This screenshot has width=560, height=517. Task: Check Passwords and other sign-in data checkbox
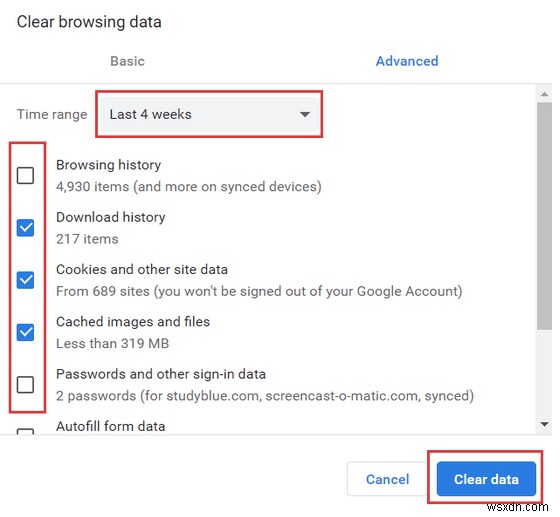tap(25, 385)
